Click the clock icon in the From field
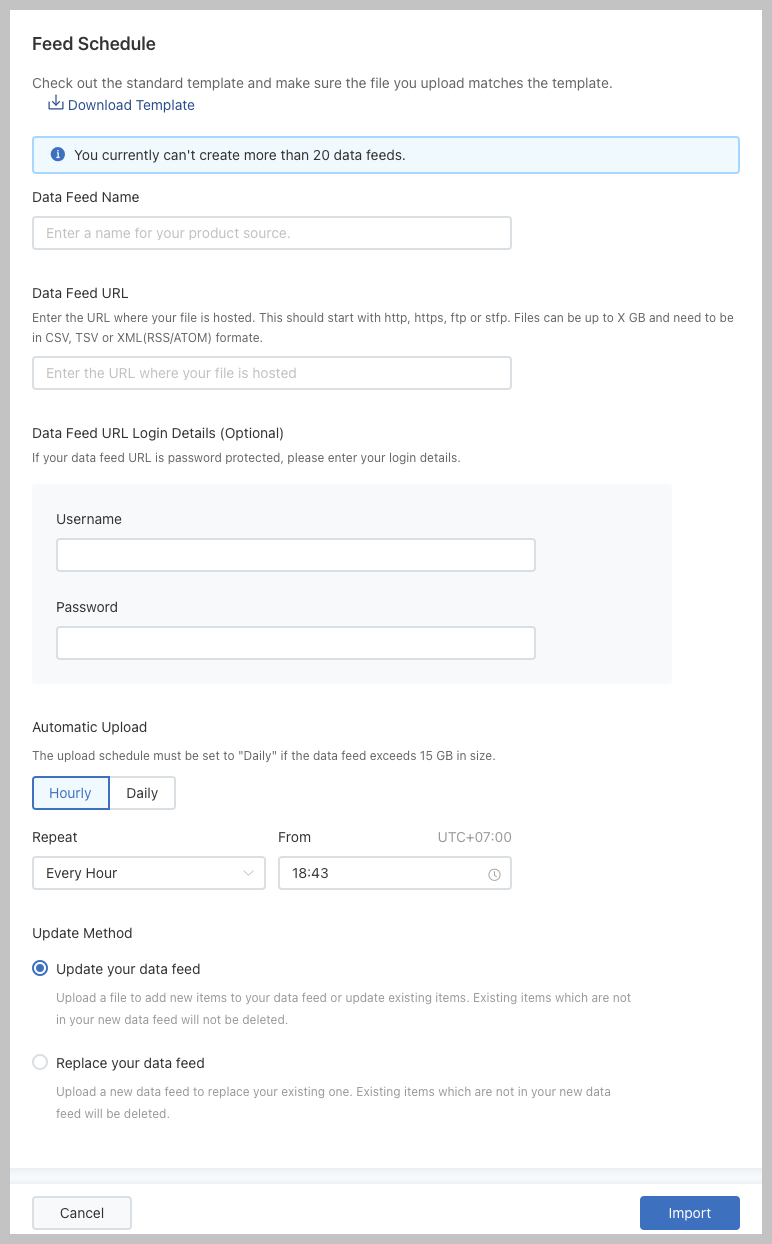 pos(494,874)
